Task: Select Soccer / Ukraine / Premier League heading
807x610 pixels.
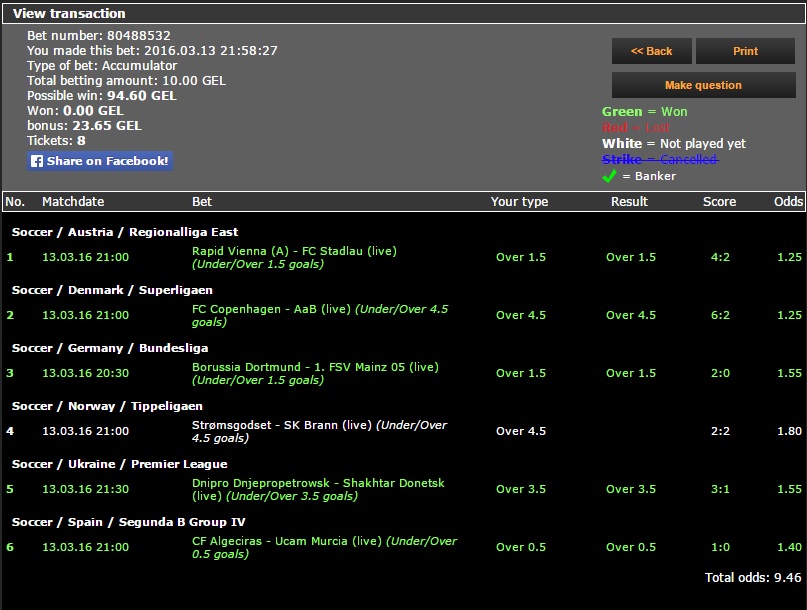Action: (119, 464)
